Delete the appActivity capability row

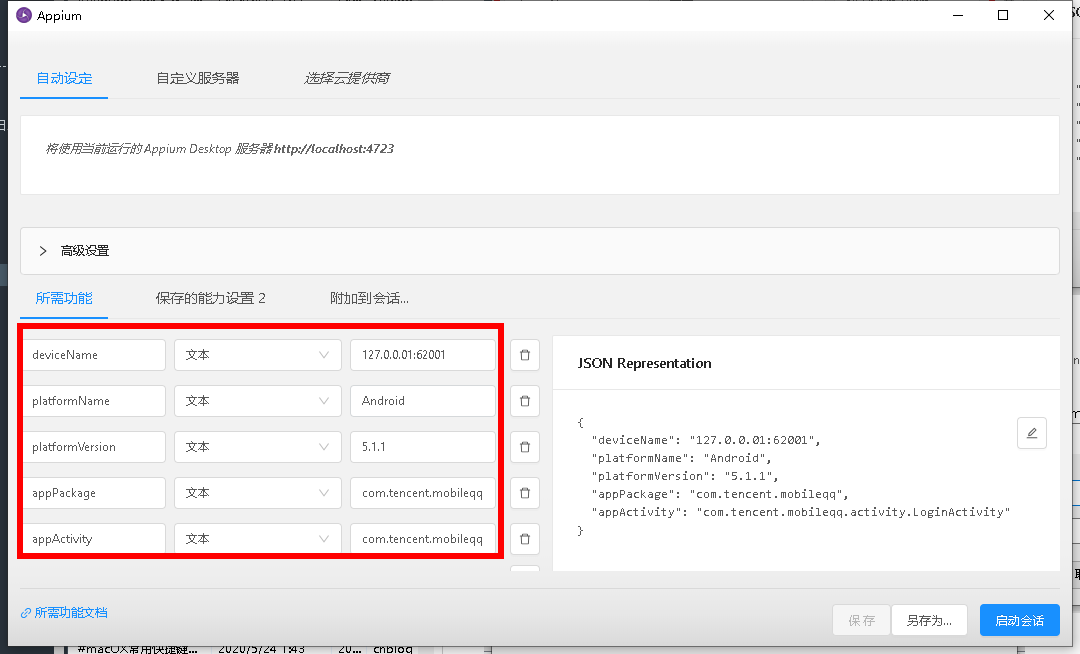(525, 539)
